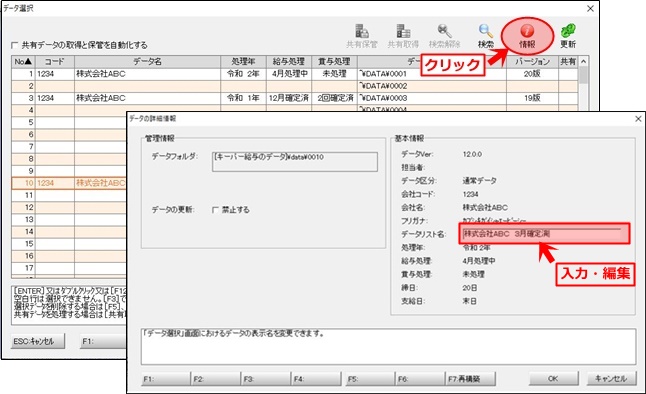Close the データ選択 window

click(x=590, y=9)
